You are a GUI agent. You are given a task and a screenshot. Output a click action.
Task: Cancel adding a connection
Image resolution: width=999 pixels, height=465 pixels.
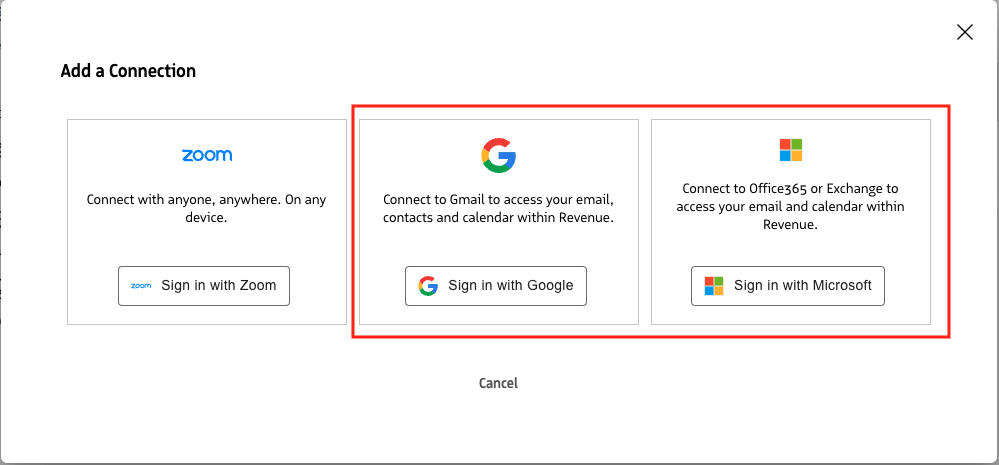[498, 383]
